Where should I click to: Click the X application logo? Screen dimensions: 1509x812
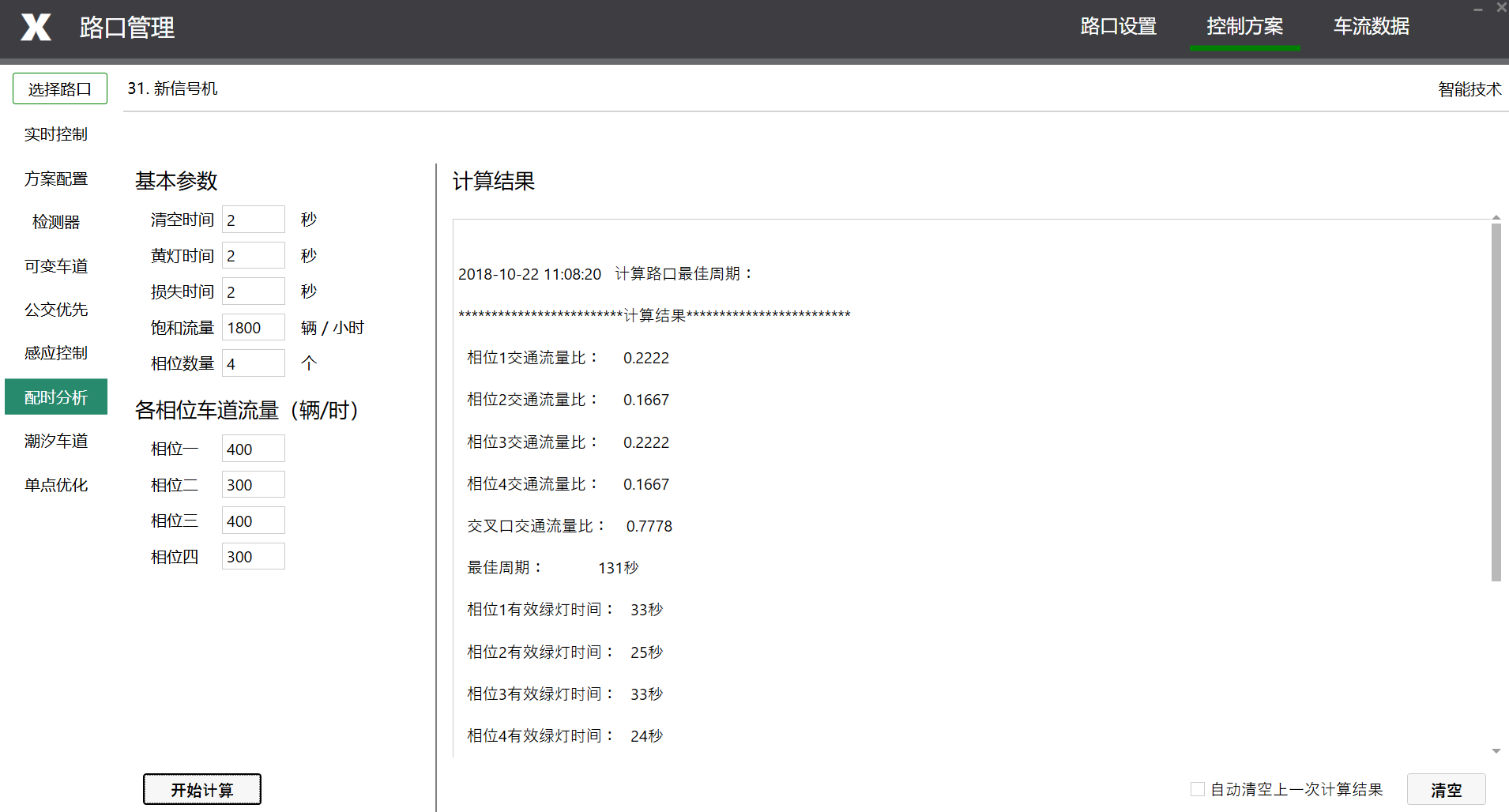pos(36,27)
